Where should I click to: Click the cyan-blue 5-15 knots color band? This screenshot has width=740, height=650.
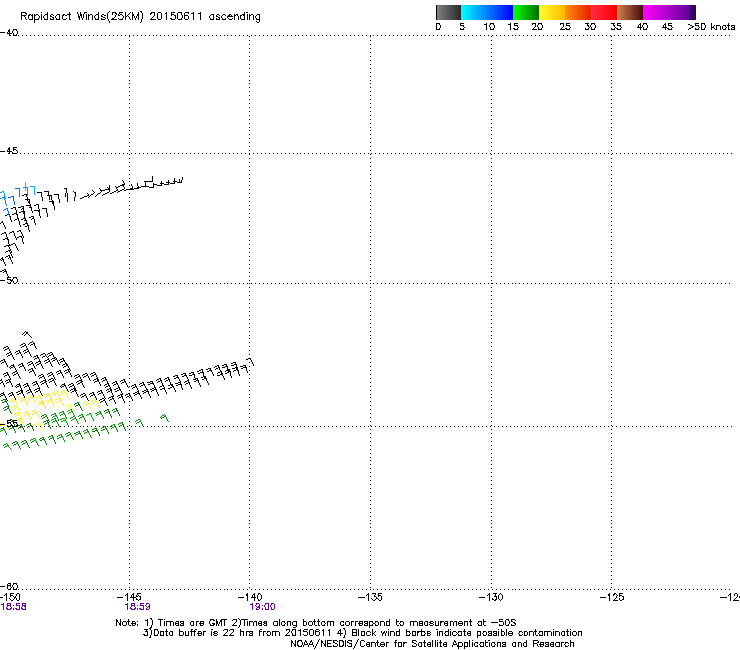click(x=487, y=12)
